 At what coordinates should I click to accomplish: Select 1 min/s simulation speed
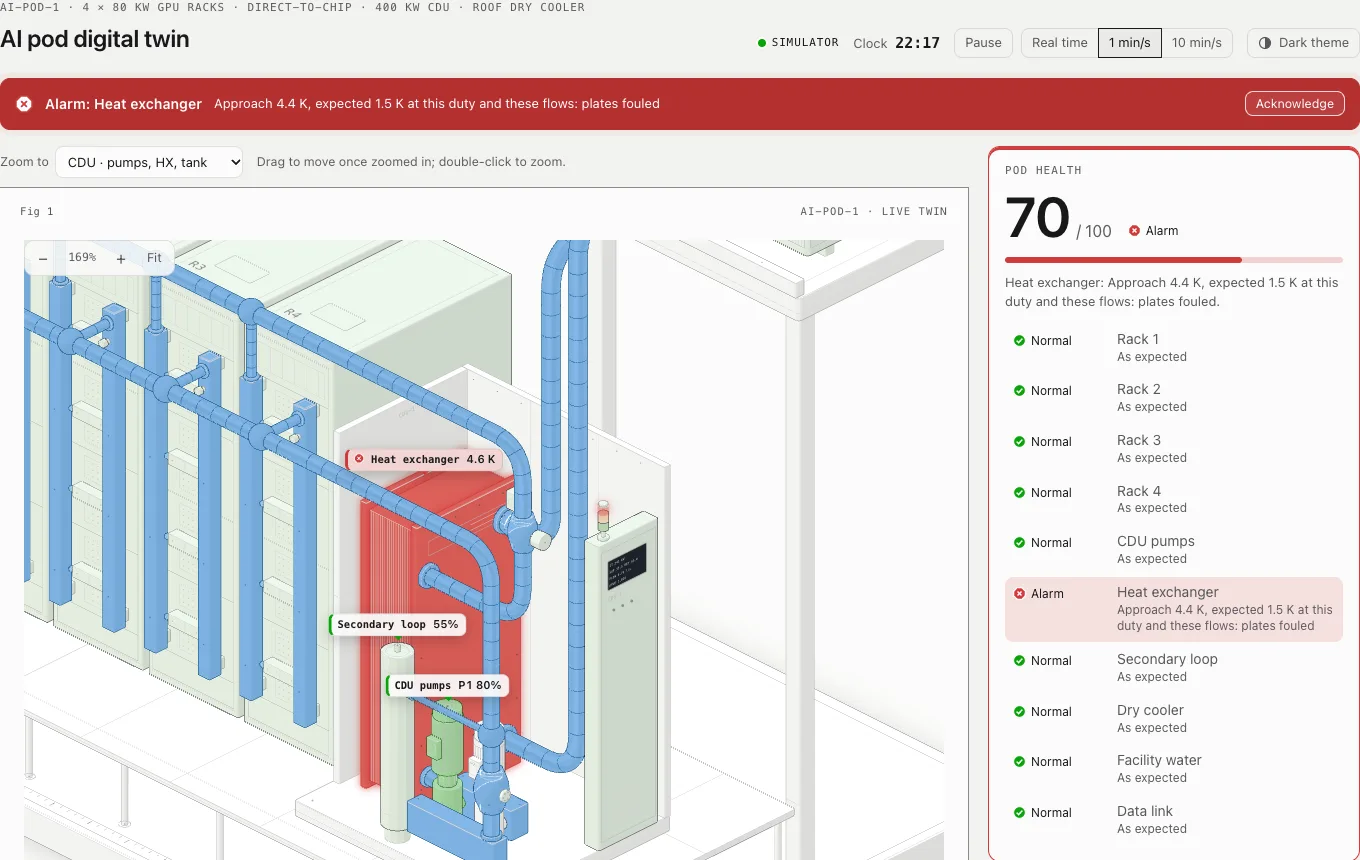[x=1129, y=43]
